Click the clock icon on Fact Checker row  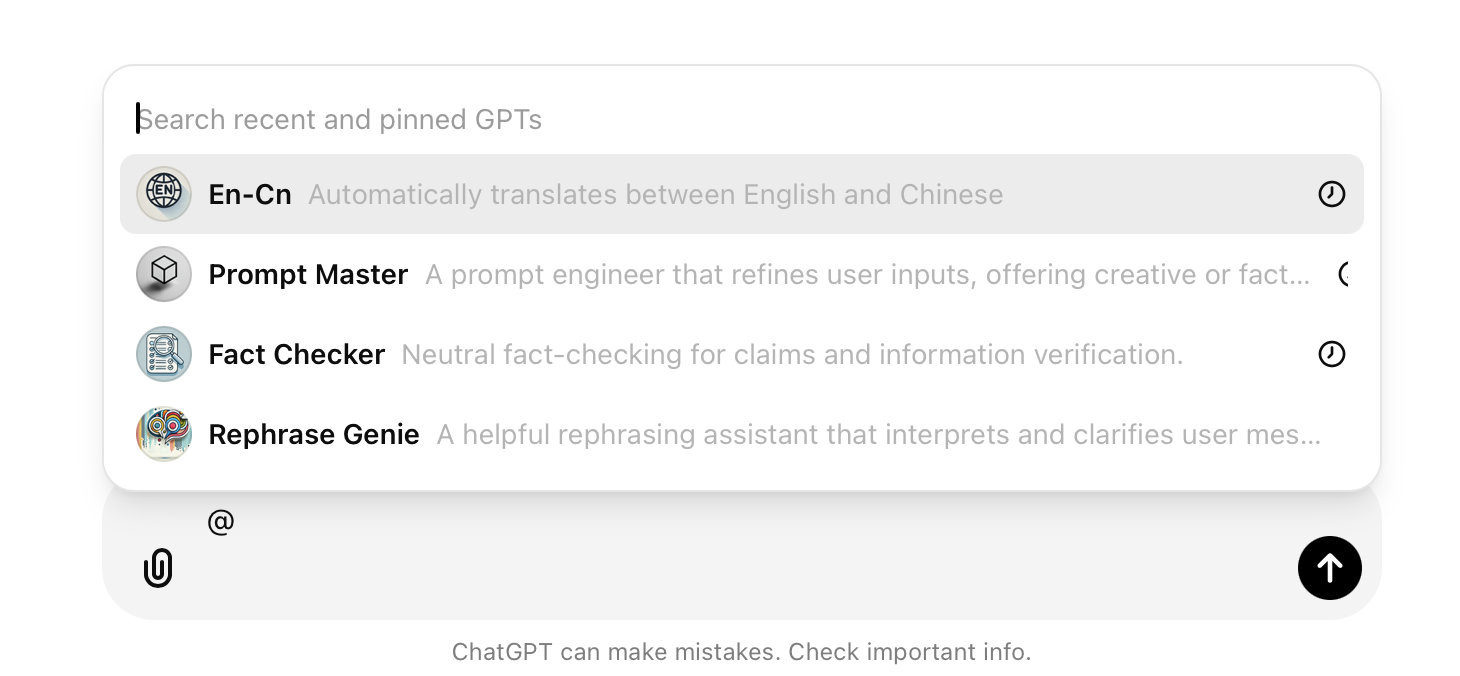point(1331,354)
